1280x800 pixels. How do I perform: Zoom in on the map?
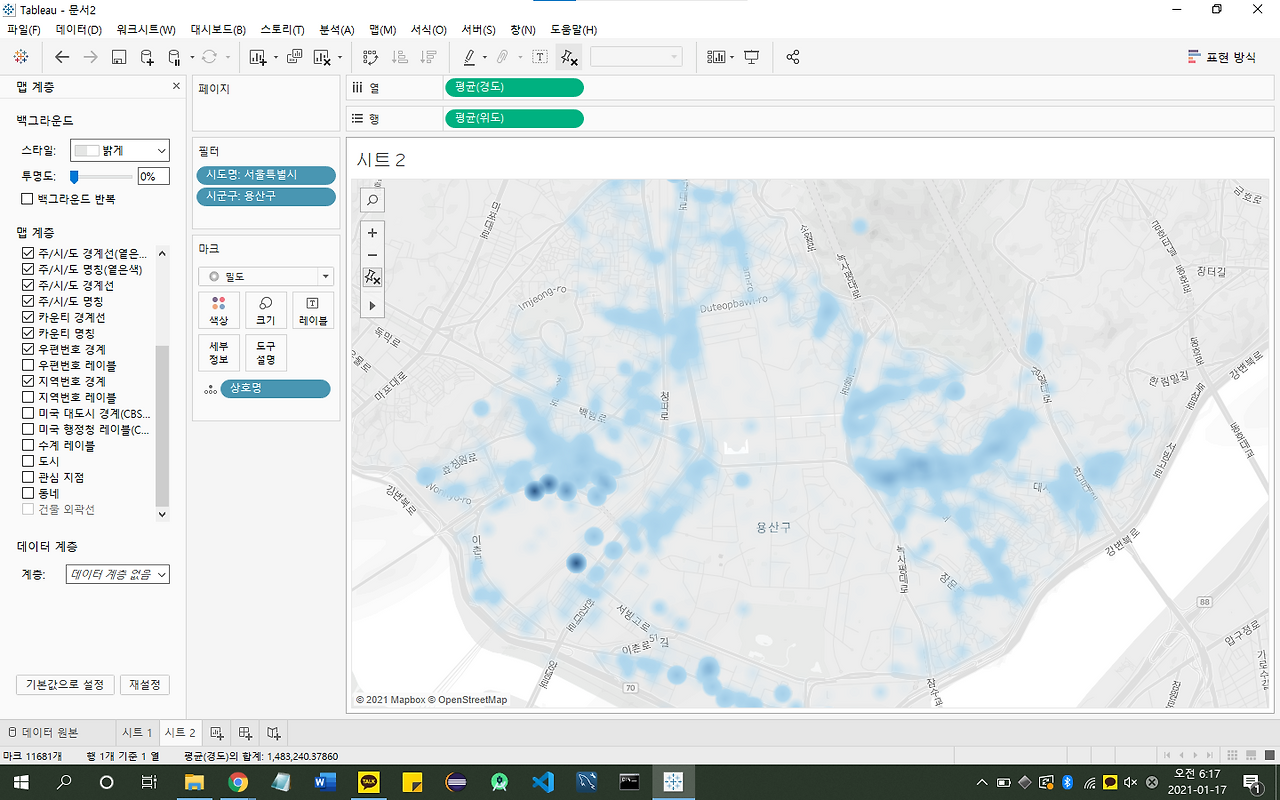point(372,233)
